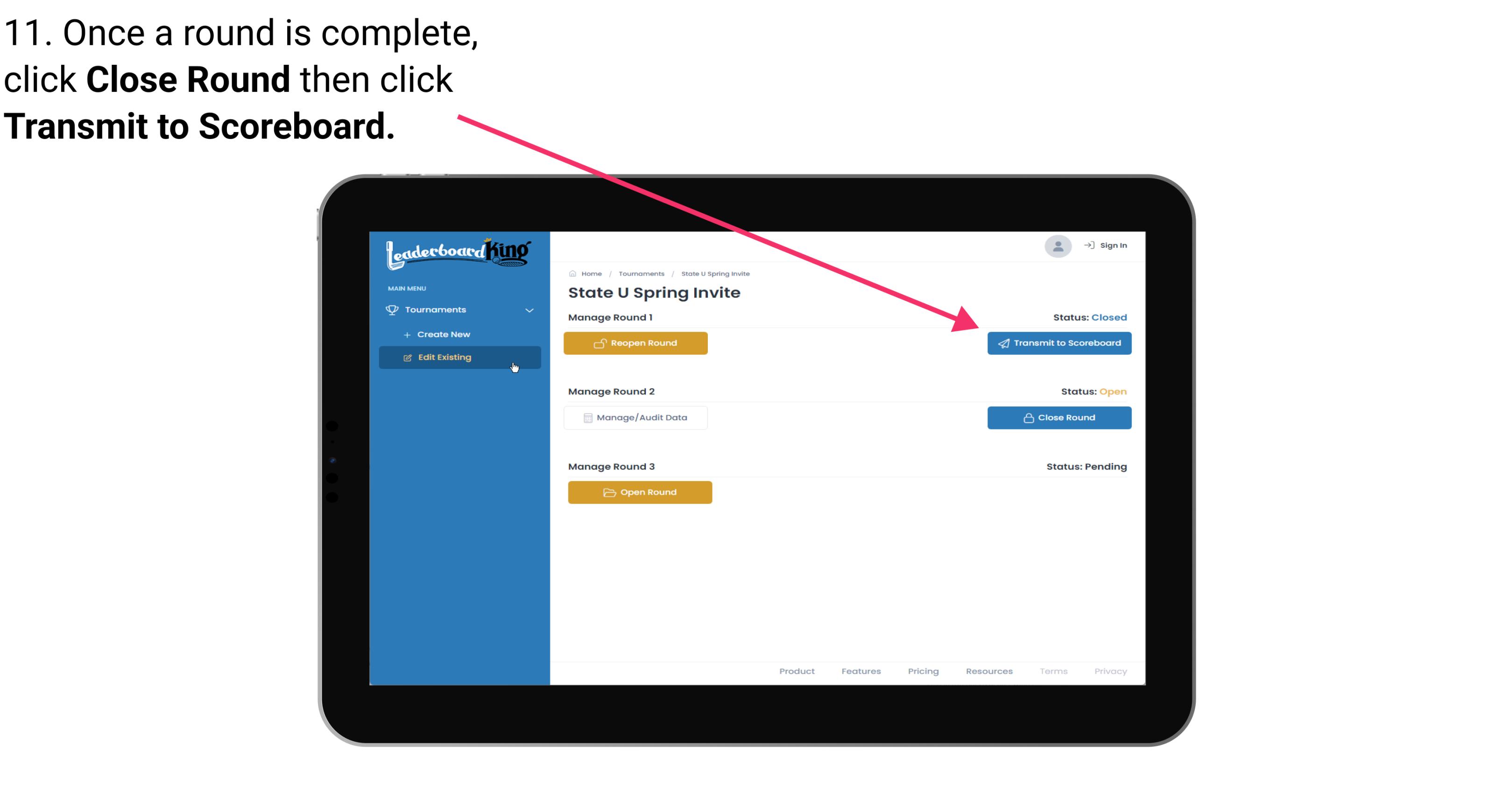
Task: Click the Pricing footer link
Action: click(x=923, y=670)
